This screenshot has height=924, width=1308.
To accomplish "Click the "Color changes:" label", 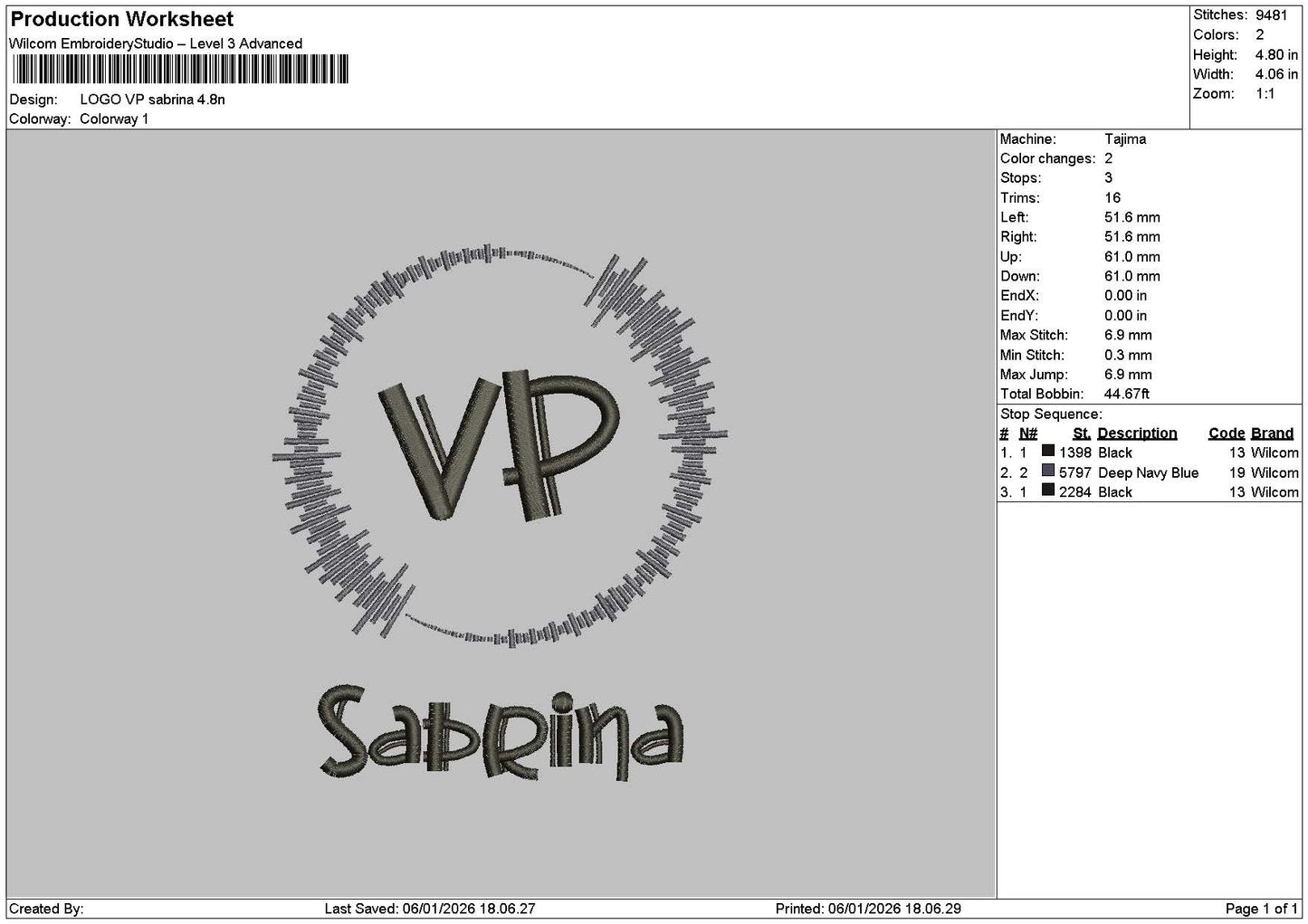I will click(1047, 159).
